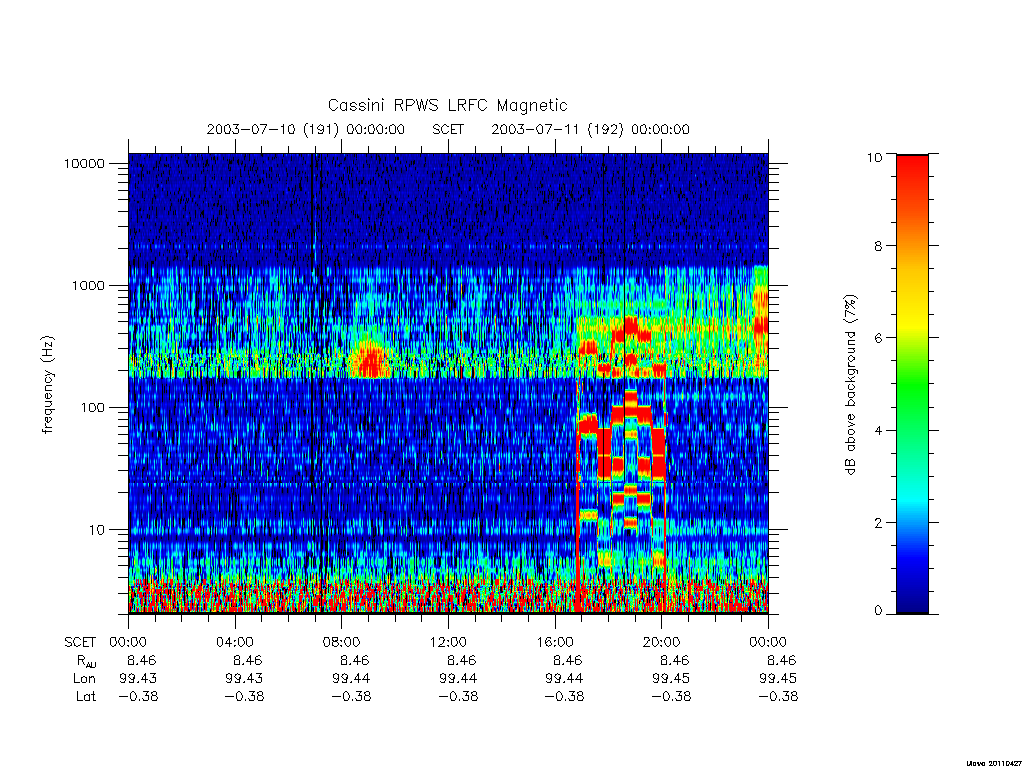This screenshot has height=768, width=1024.
Task: Click the "16:00" time axis label
Action: [555, 643]
